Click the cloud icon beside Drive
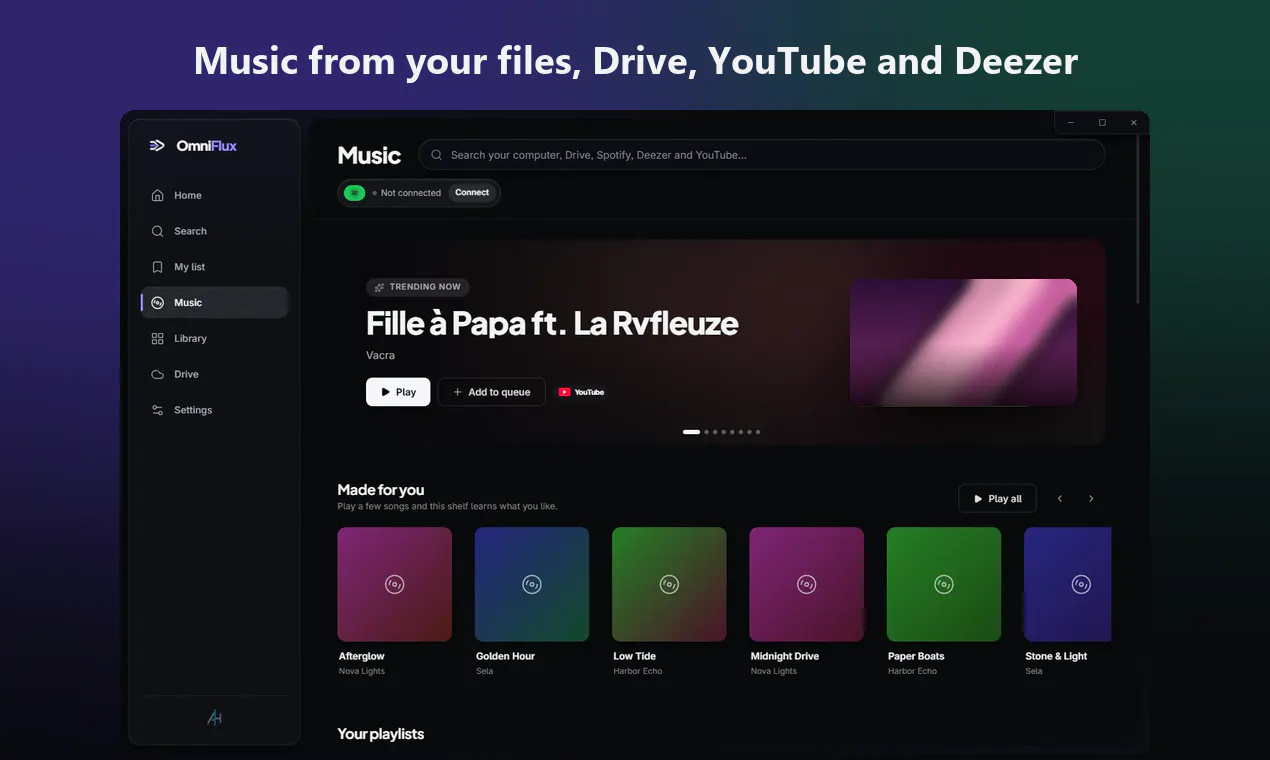This screenshot has width=1270, height=760. click(157, 375)
